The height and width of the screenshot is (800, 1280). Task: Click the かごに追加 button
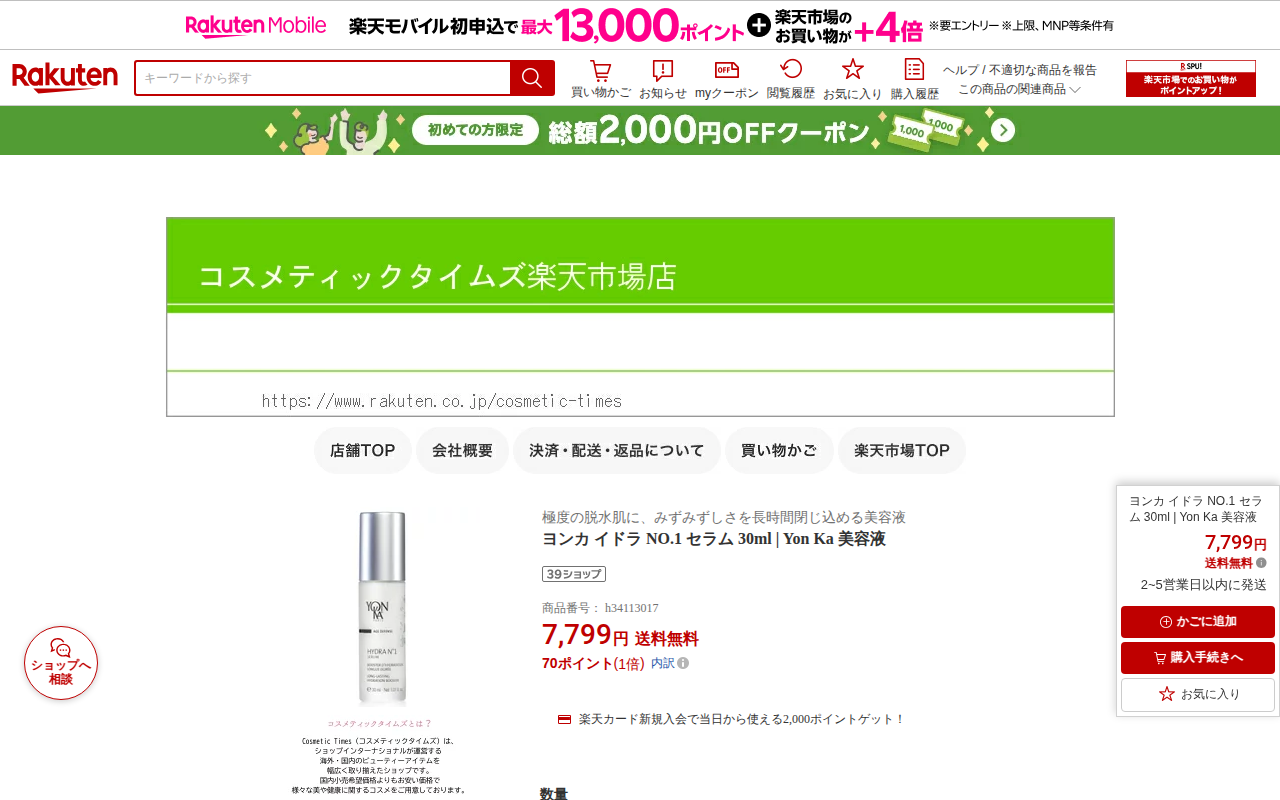coord(1198,622)
